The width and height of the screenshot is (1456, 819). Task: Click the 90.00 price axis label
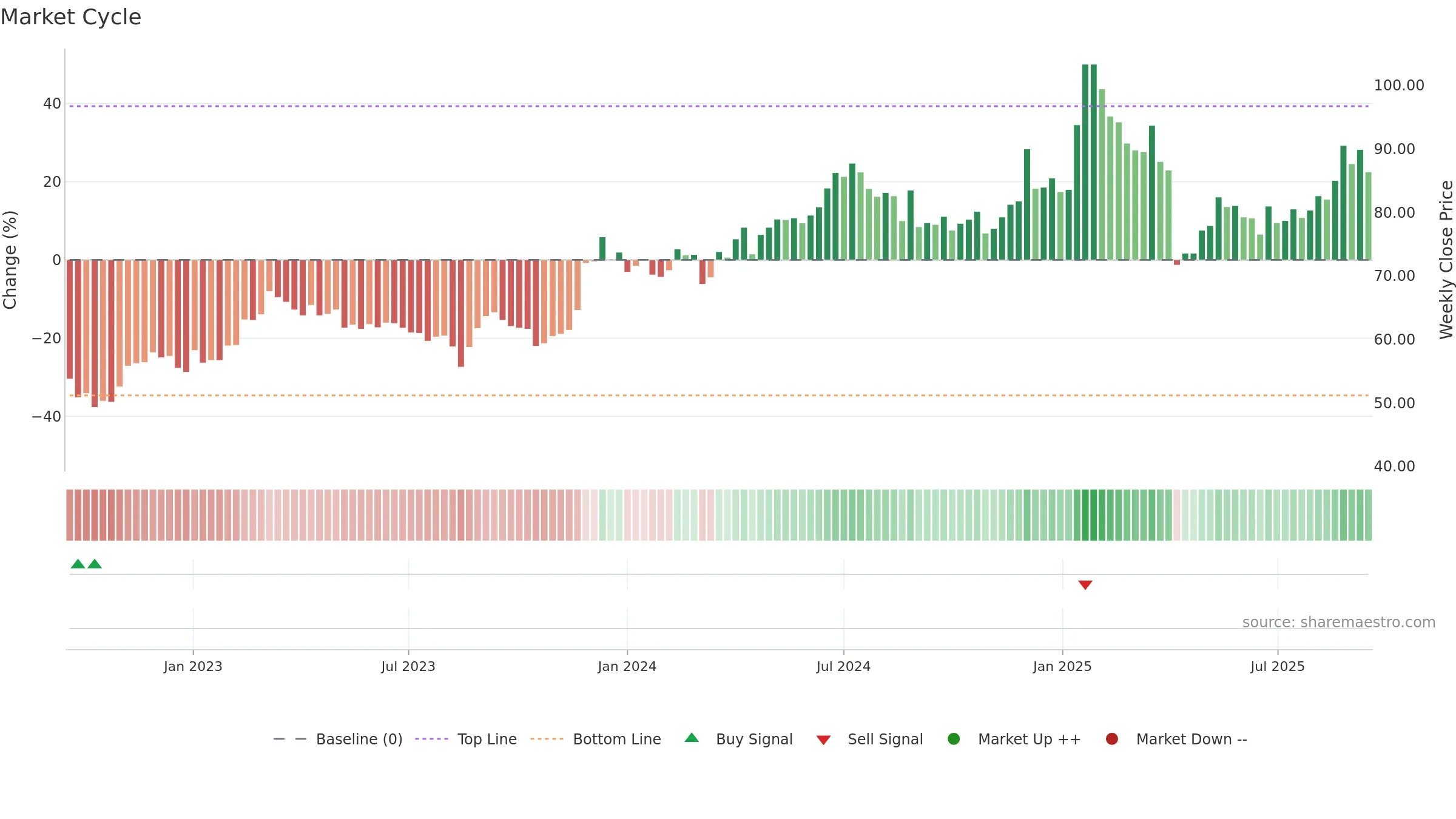(1394, 149)
